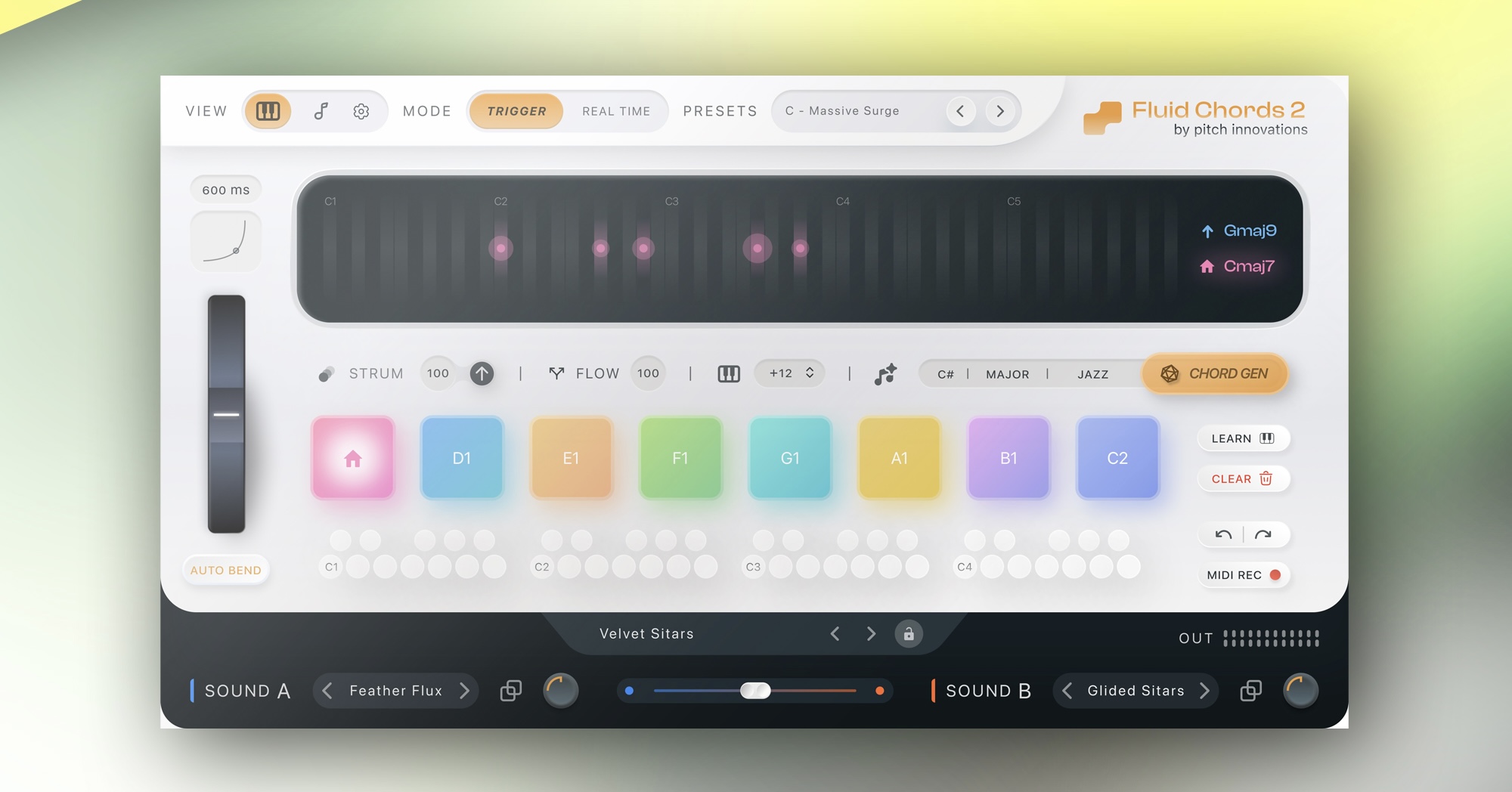Next sound preset near Velvet Sitars
Viewport: 1512px width, 792px height.
click(871, 633)
